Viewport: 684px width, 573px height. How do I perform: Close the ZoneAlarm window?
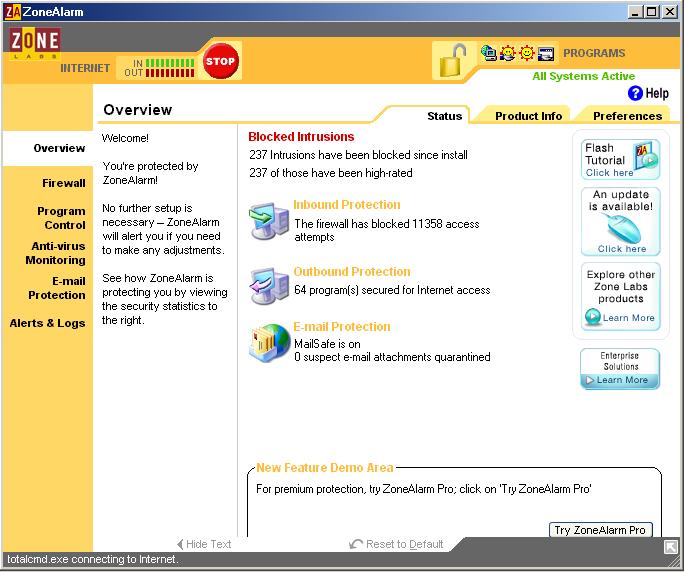(670, 11)
